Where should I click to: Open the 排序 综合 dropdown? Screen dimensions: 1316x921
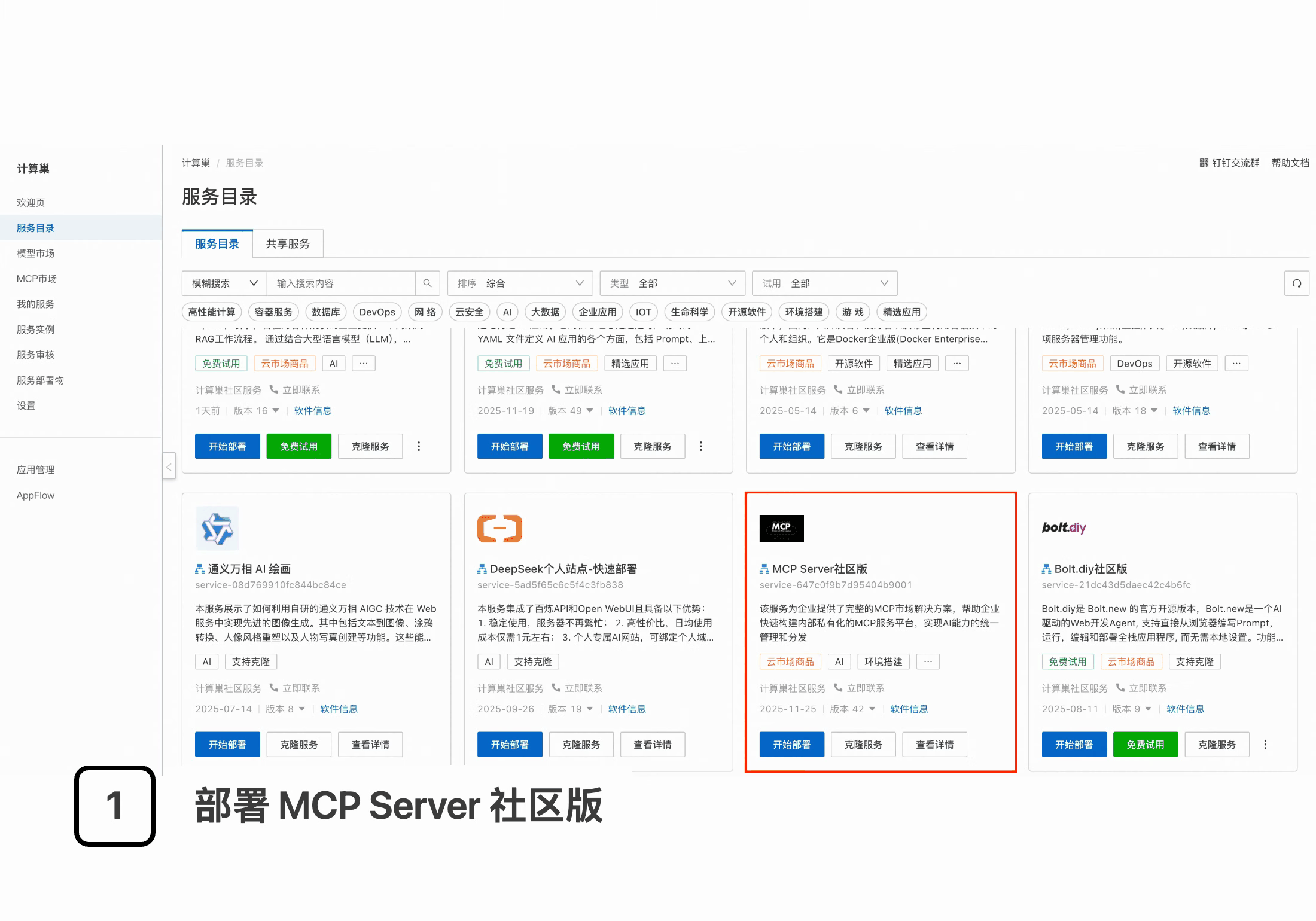point(520,283)
